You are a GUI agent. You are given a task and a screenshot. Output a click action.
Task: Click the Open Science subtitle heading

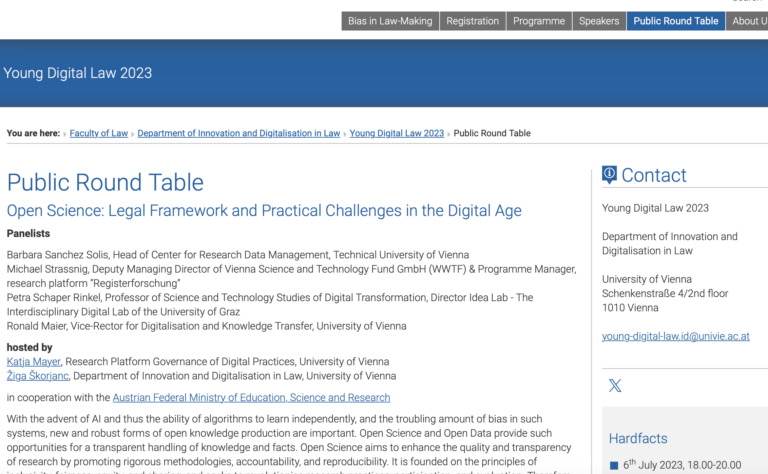264,211
